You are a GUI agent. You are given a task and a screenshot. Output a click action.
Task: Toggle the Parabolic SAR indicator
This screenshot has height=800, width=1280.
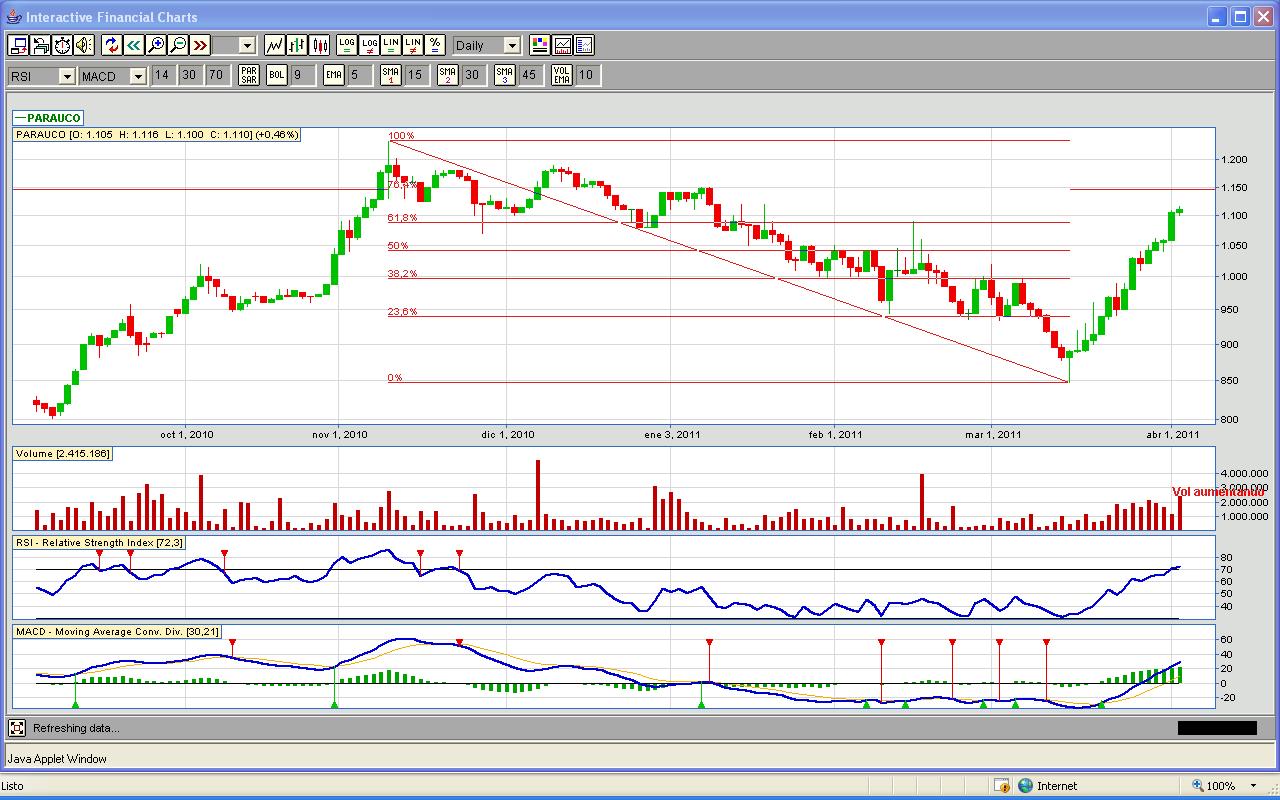249,75
